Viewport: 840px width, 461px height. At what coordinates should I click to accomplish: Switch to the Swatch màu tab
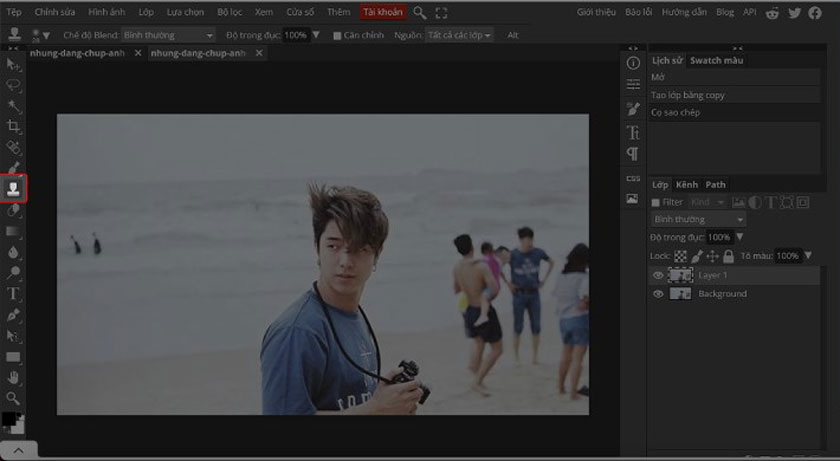pyautogui.click(x=716, y=61)
